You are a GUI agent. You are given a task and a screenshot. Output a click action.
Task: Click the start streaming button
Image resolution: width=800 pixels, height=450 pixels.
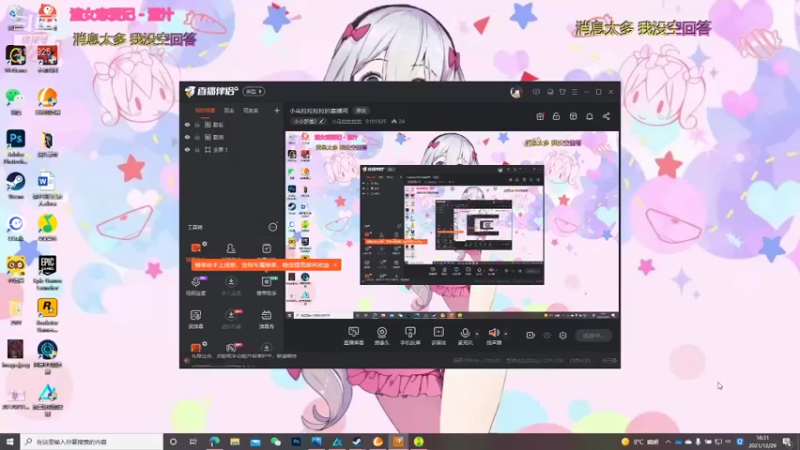pyautogui.click(x=593, y=335)
